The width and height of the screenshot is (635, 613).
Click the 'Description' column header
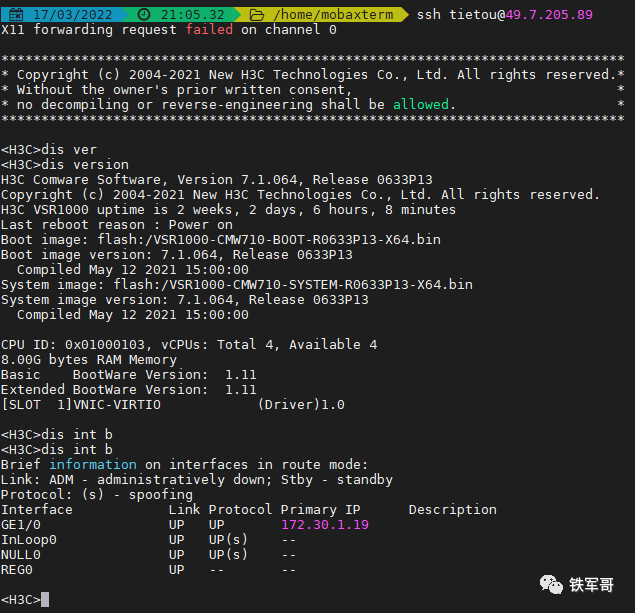click(x=452, y=509)
